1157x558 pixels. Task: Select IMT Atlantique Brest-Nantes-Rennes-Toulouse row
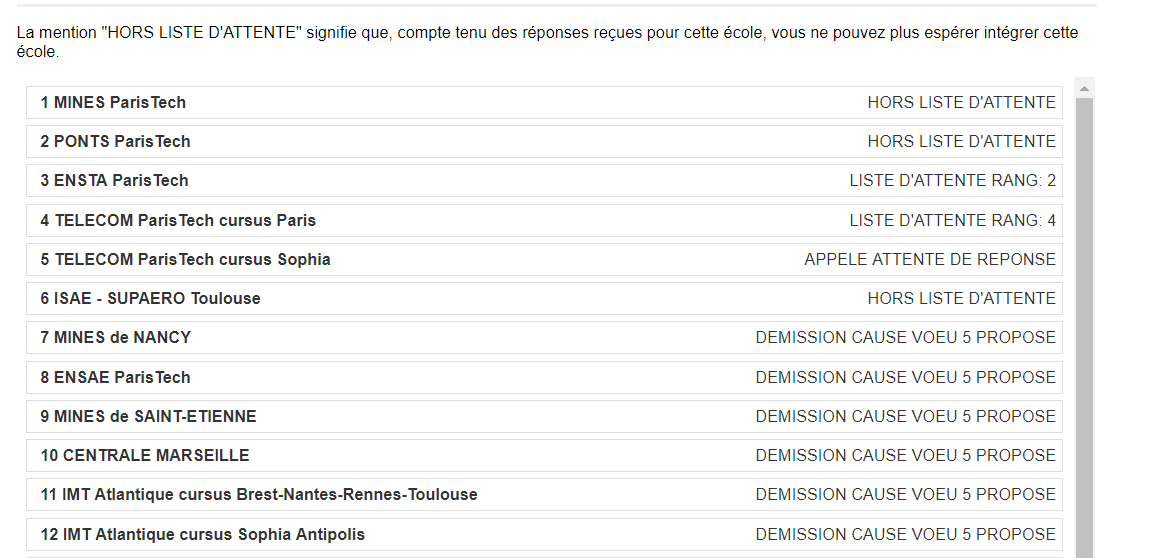(x=545, y=495)
